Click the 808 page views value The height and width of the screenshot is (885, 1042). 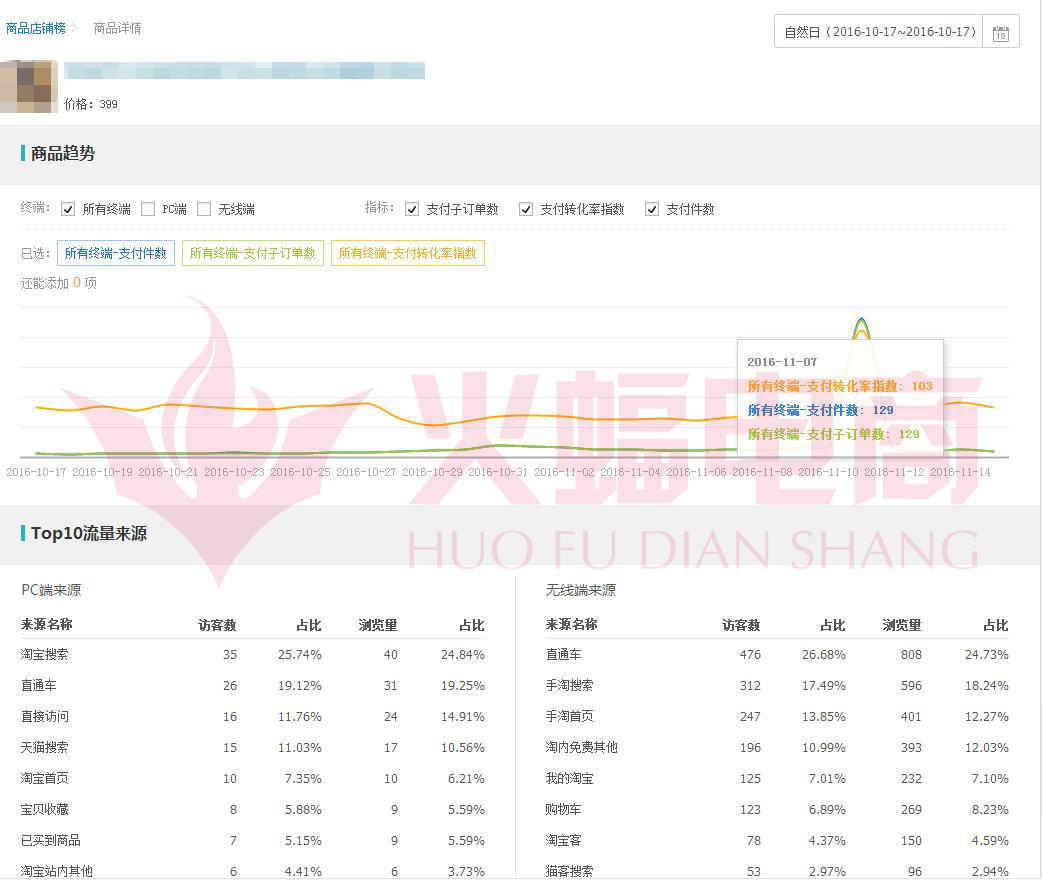911,654
